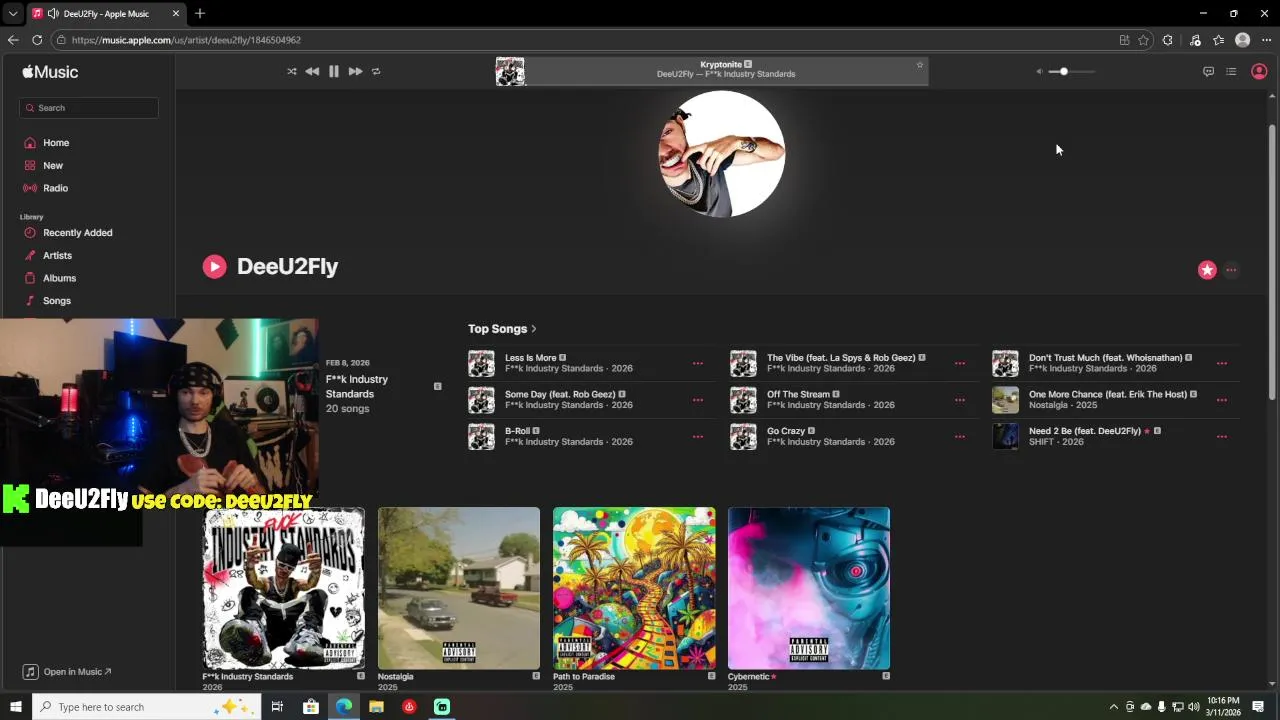Open the Path to Paradise album cover
Viewport: 1280px width, 720px height.
[x=634, y=588]
